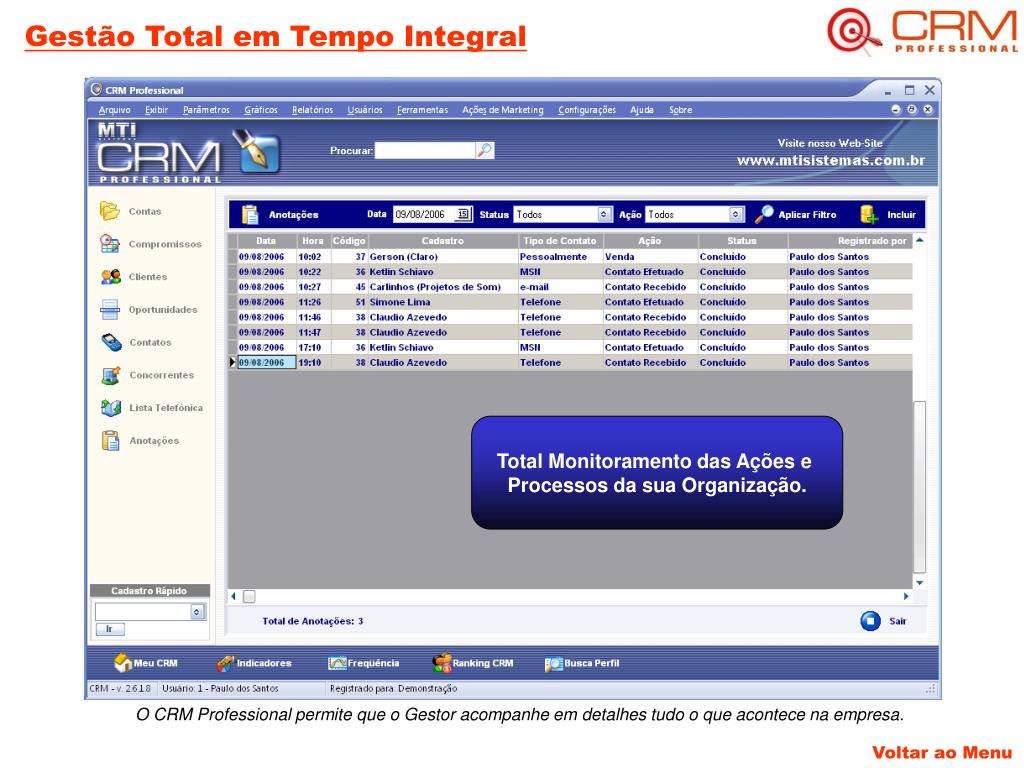Open the Contas folder icon
This screenshot has height=768, width=1024.
(110, 211)
